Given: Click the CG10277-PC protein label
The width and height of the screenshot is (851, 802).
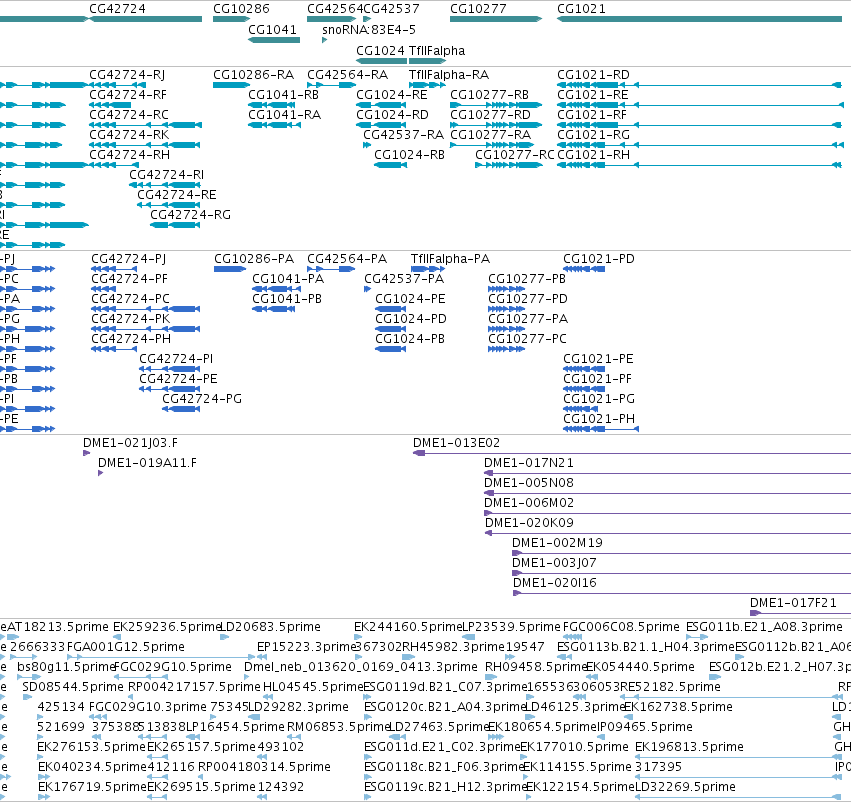Looking at the screenshot, I should (x=527, y=339).
